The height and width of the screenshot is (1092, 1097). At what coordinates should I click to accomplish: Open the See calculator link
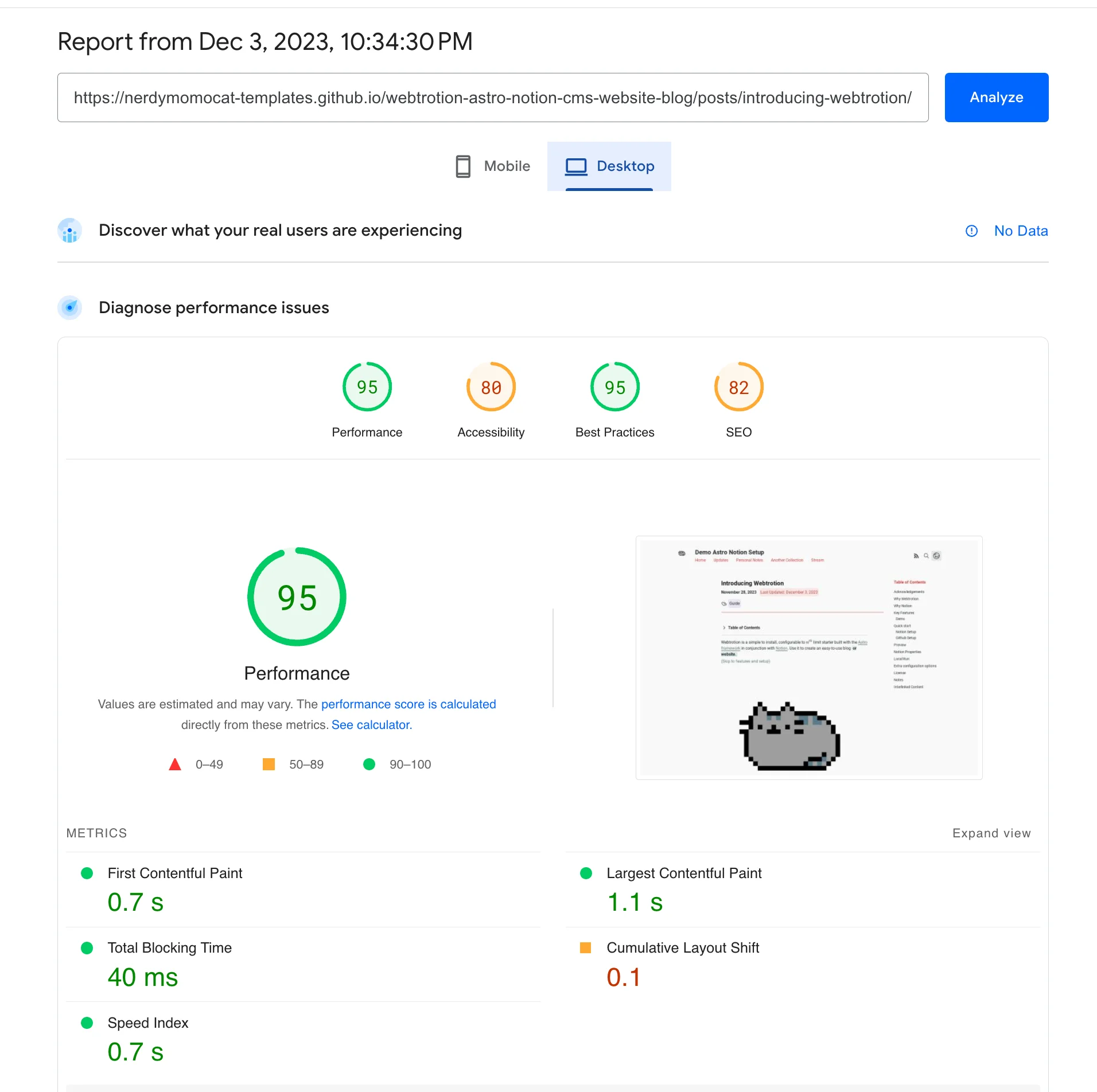tap(372, 725)
